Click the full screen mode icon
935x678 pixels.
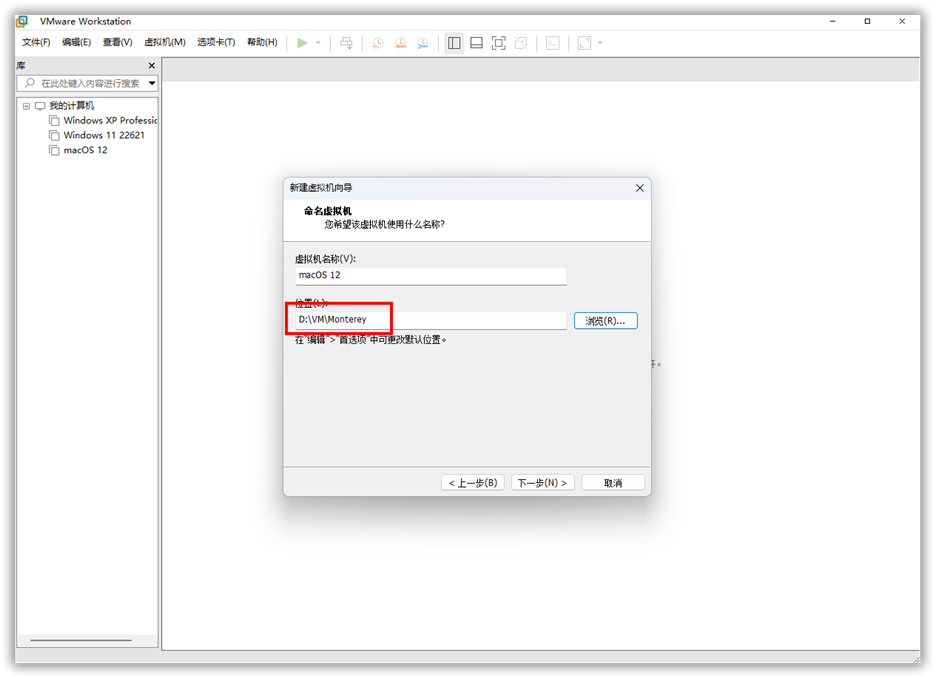click(x=499, y=43)
